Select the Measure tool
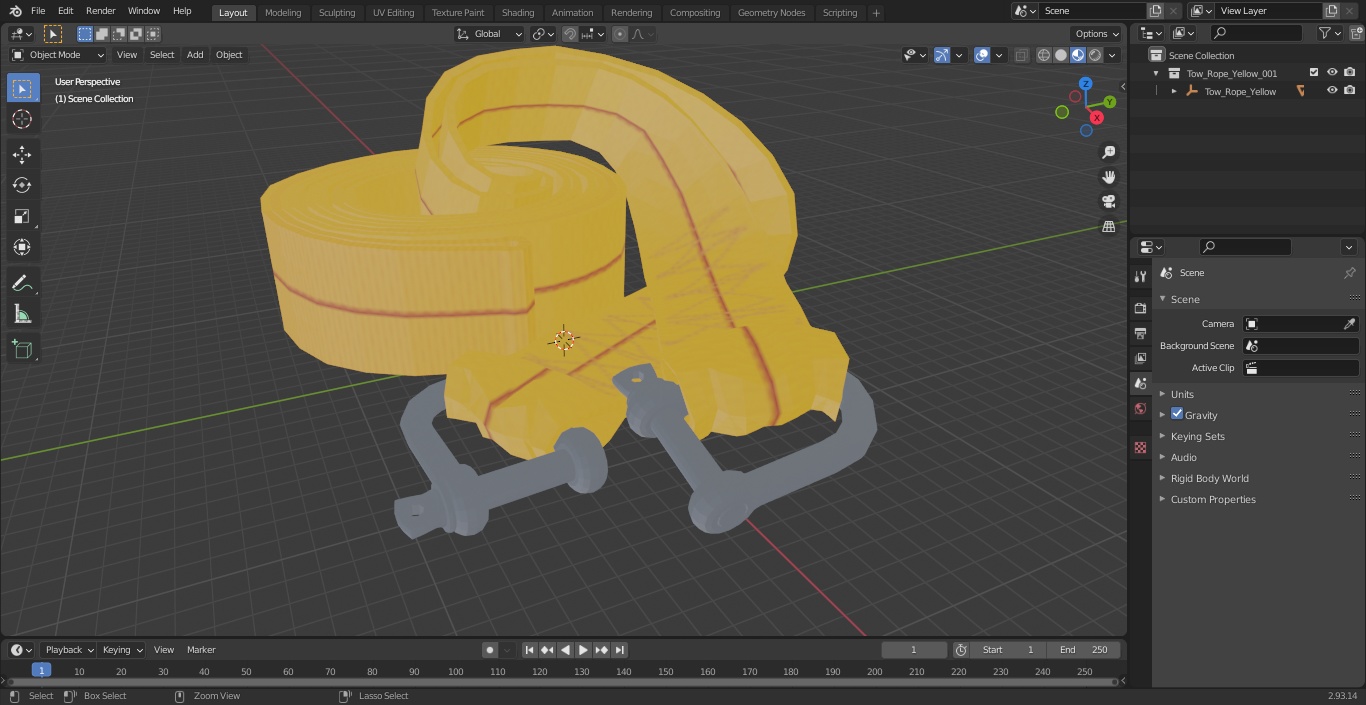 tap(22, 315)
